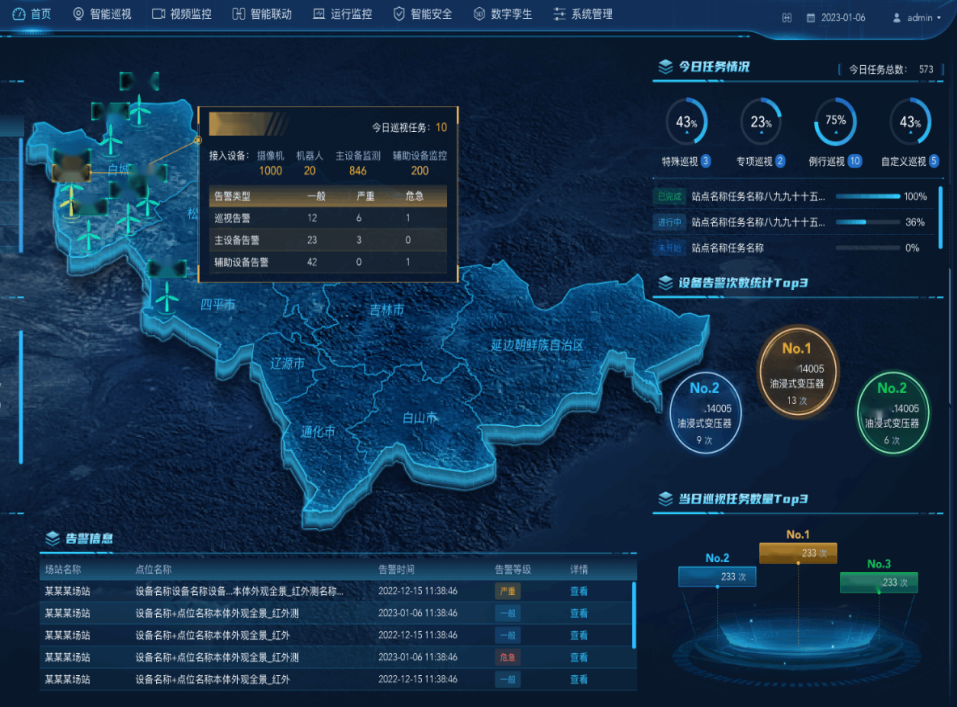Click the camera icon for 视频监控

click(158, 15)
